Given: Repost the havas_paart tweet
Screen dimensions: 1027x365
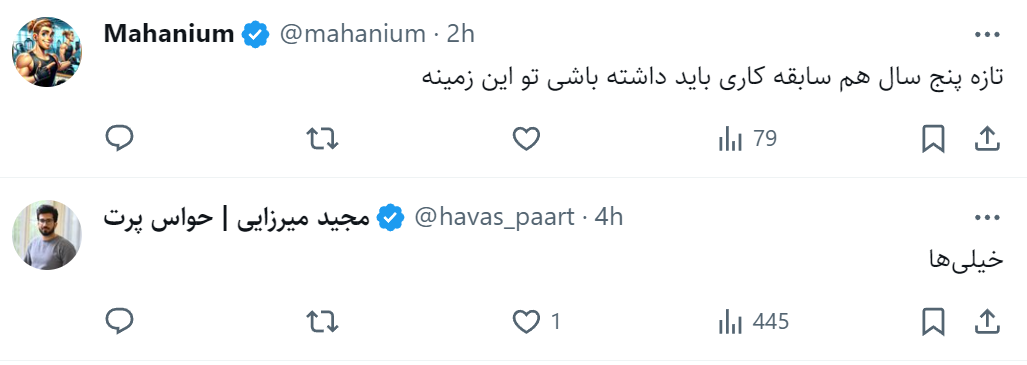Looking at the screenshot, I should 322,322.
